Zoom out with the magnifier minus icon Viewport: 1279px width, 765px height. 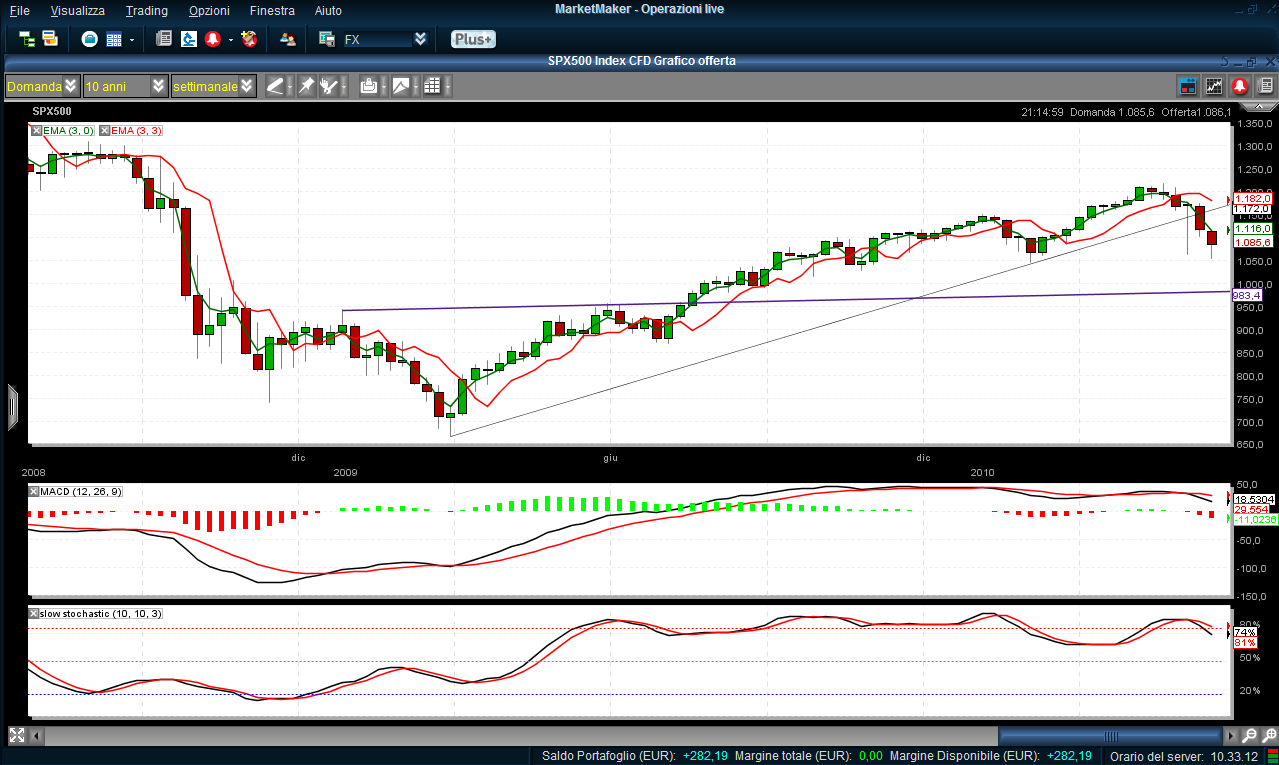[x=1250, y=736]
